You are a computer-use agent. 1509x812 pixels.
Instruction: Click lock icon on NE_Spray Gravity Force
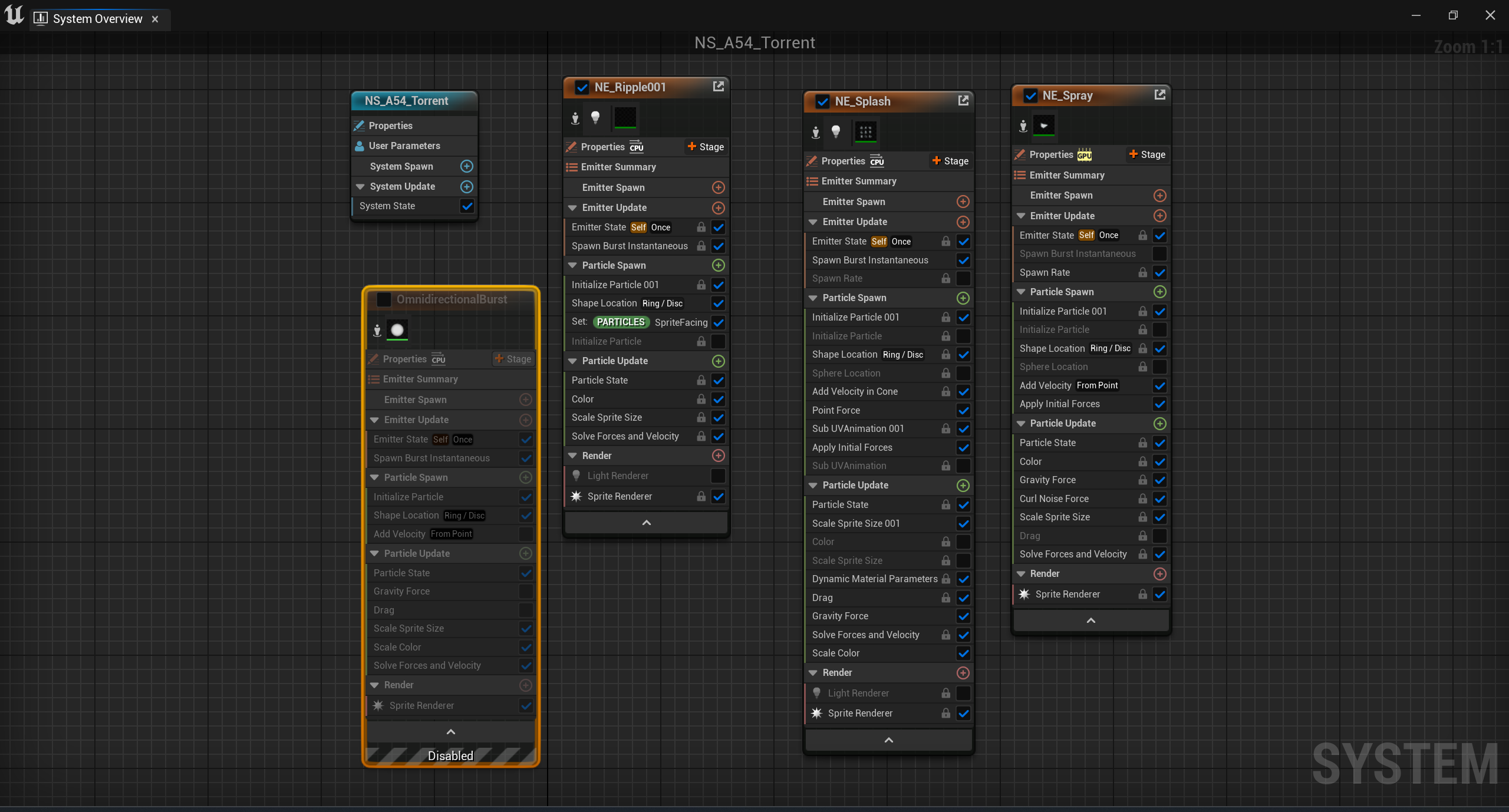1142,480
